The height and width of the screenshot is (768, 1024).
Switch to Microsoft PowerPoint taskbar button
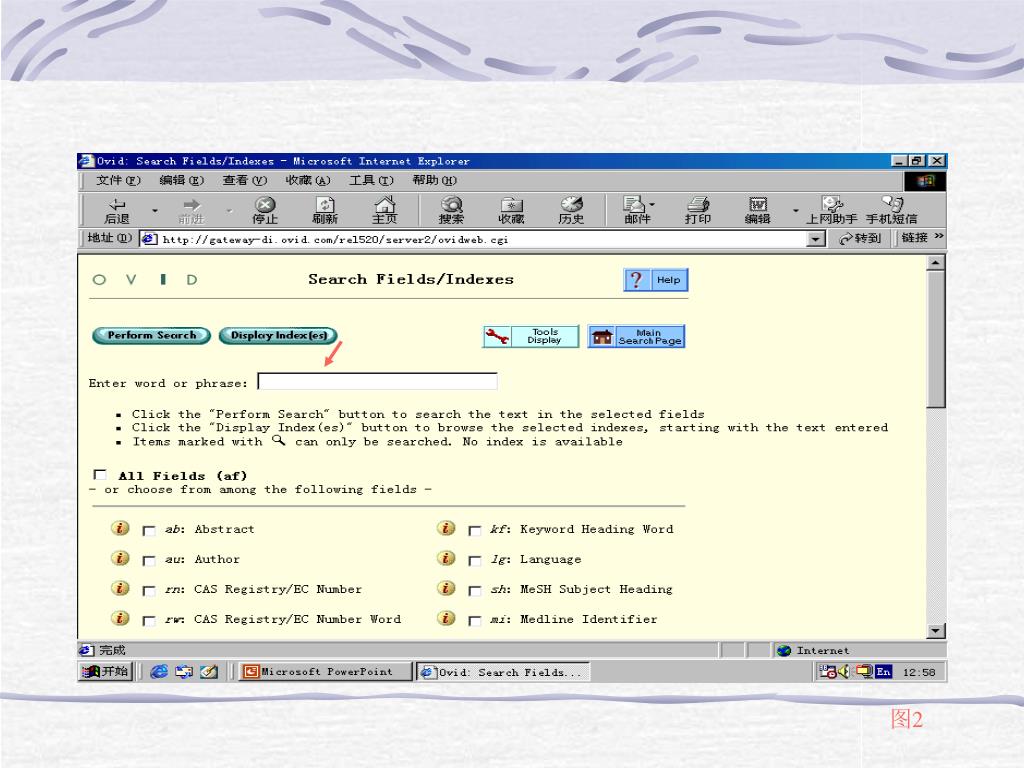(x=325, y=671)
